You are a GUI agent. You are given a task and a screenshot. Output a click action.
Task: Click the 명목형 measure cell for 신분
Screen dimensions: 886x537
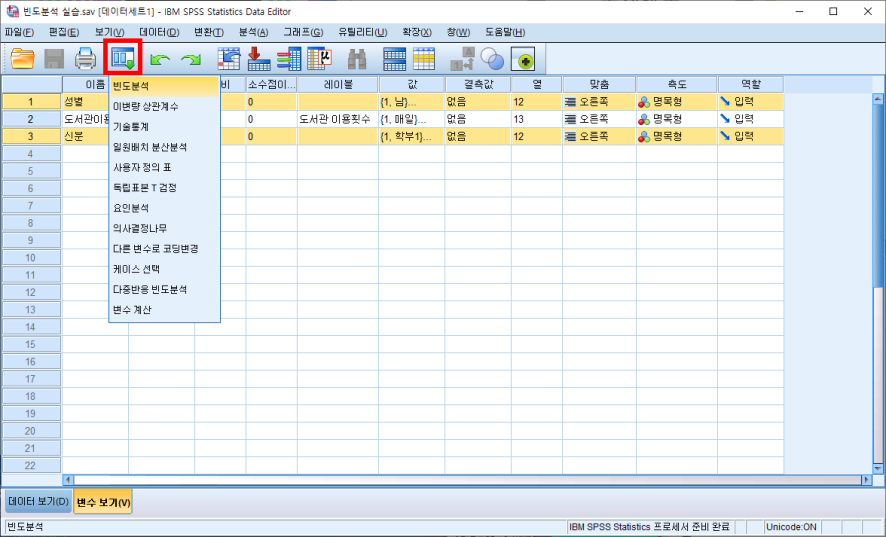pyautogui.click(x=677, y=136)
